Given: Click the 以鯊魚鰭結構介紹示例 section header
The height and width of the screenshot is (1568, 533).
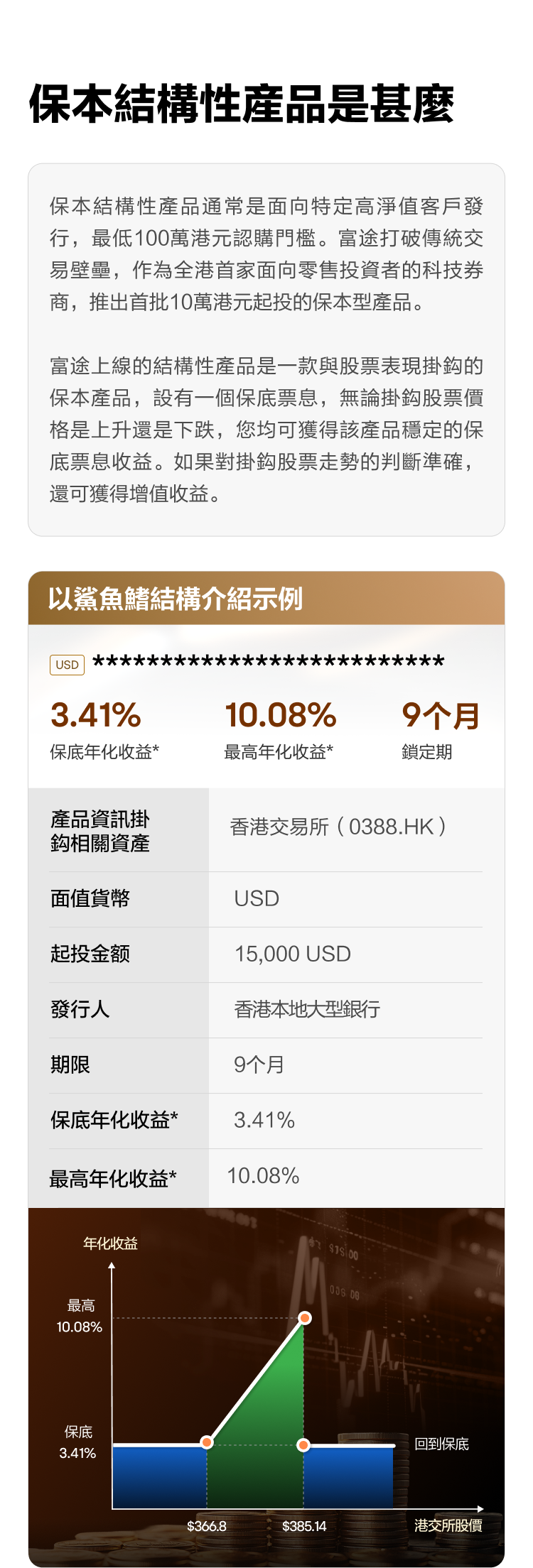Looking at the screenshot, I should 176,599.
